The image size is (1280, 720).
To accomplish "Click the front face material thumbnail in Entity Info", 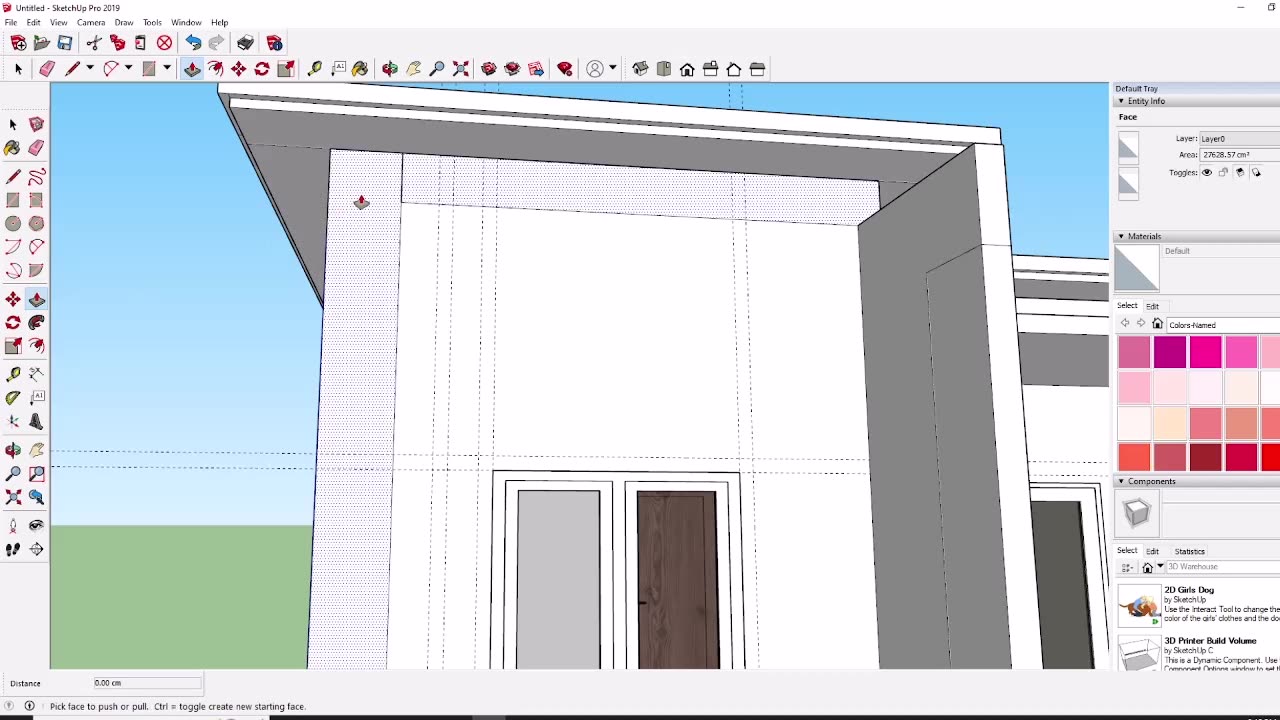I will [1128, 148].
